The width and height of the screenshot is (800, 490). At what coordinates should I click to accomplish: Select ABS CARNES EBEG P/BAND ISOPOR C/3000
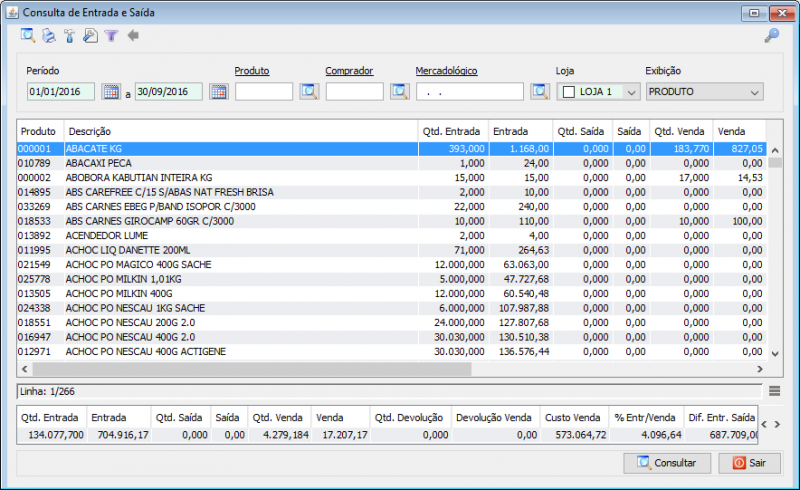coord(391,207)
